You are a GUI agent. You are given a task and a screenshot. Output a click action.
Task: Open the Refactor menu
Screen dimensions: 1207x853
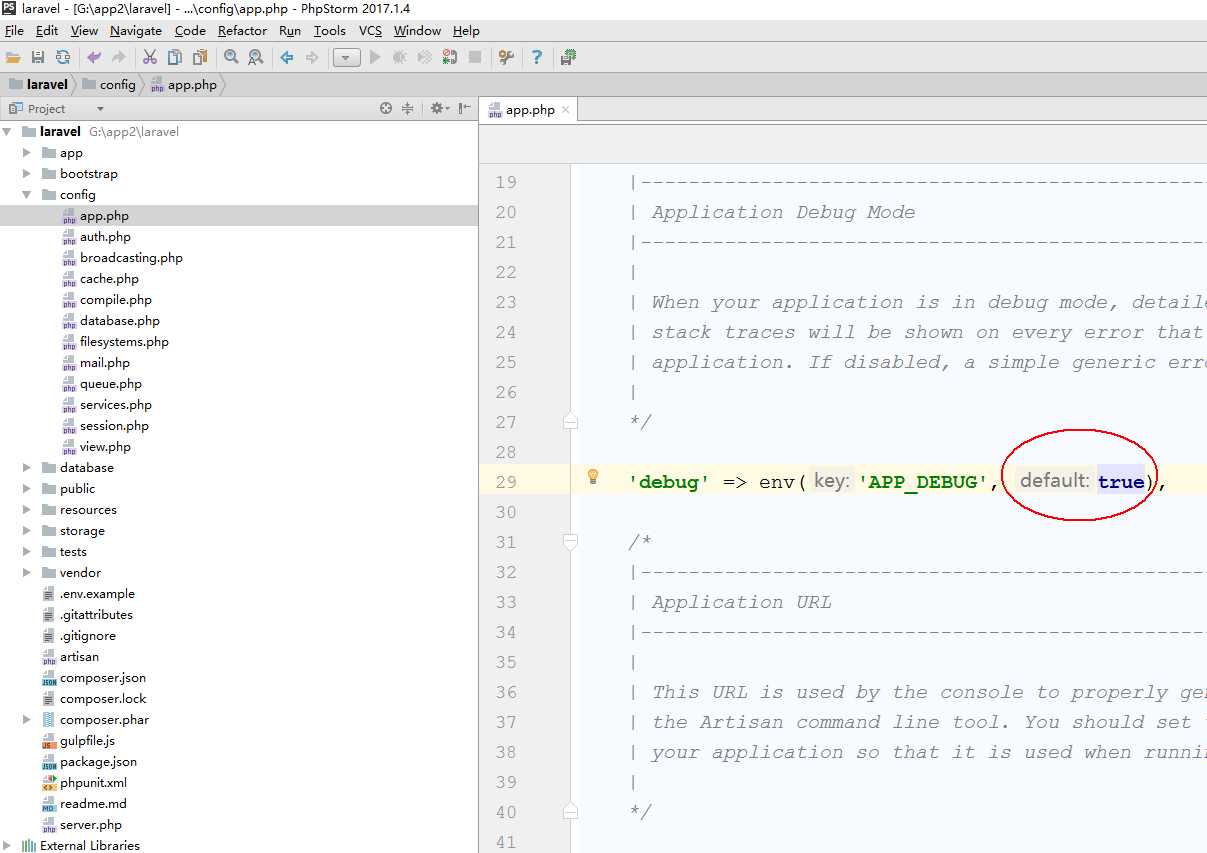242,31
